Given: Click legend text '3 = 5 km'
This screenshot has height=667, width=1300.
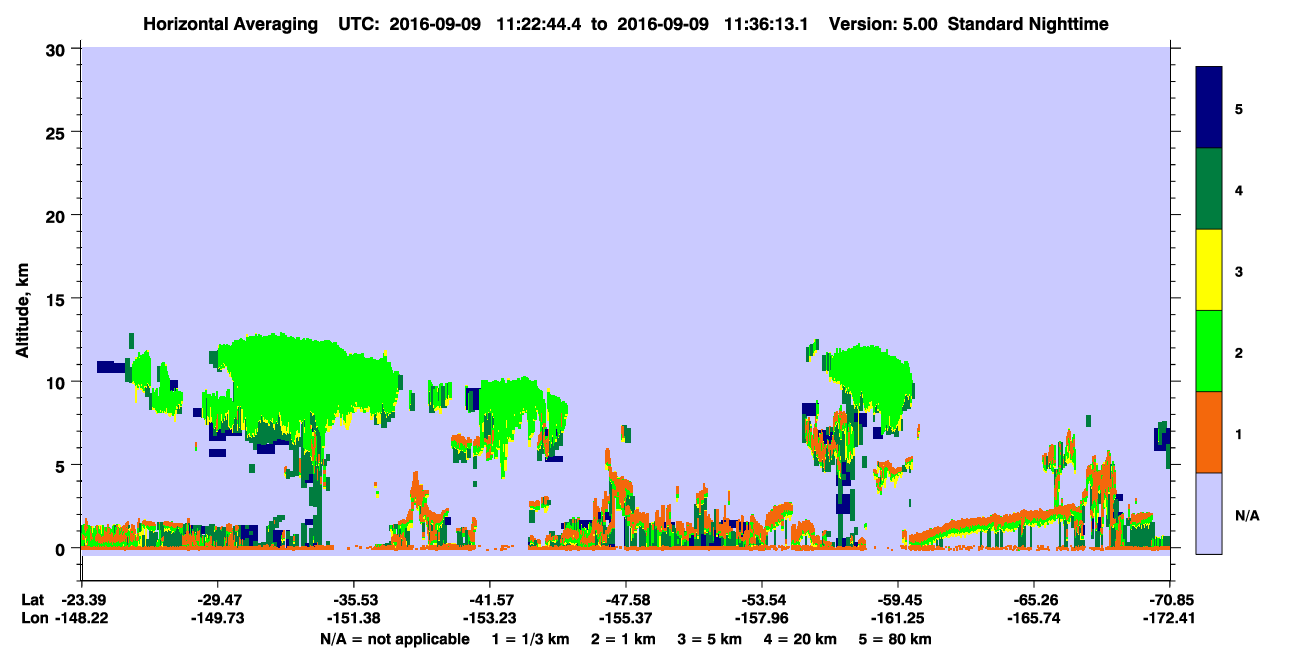Looking at the screenshot, I should coord(708,639).
